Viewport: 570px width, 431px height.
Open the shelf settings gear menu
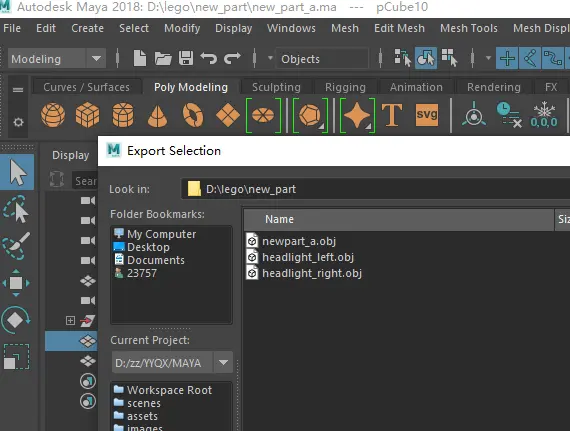18,122
